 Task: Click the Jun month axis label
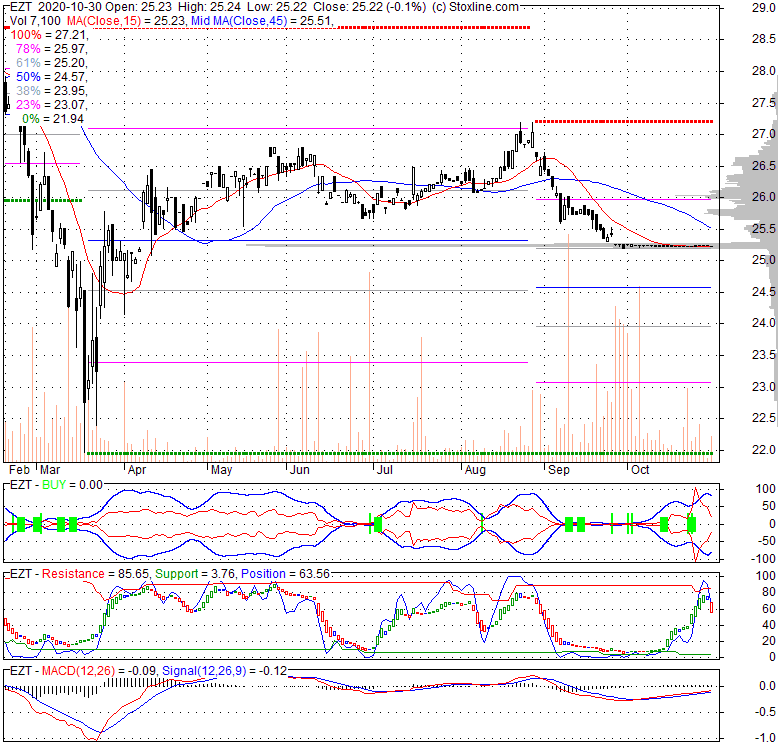tap(300, 470)
